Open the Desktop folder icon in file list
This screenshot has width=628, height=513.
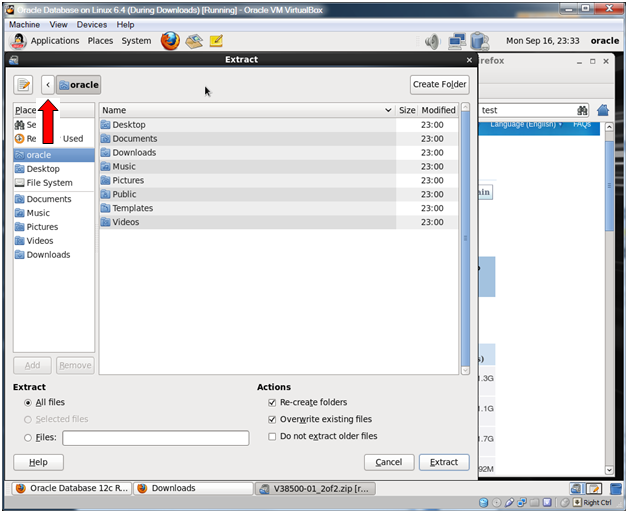click(x=106, y=125)
